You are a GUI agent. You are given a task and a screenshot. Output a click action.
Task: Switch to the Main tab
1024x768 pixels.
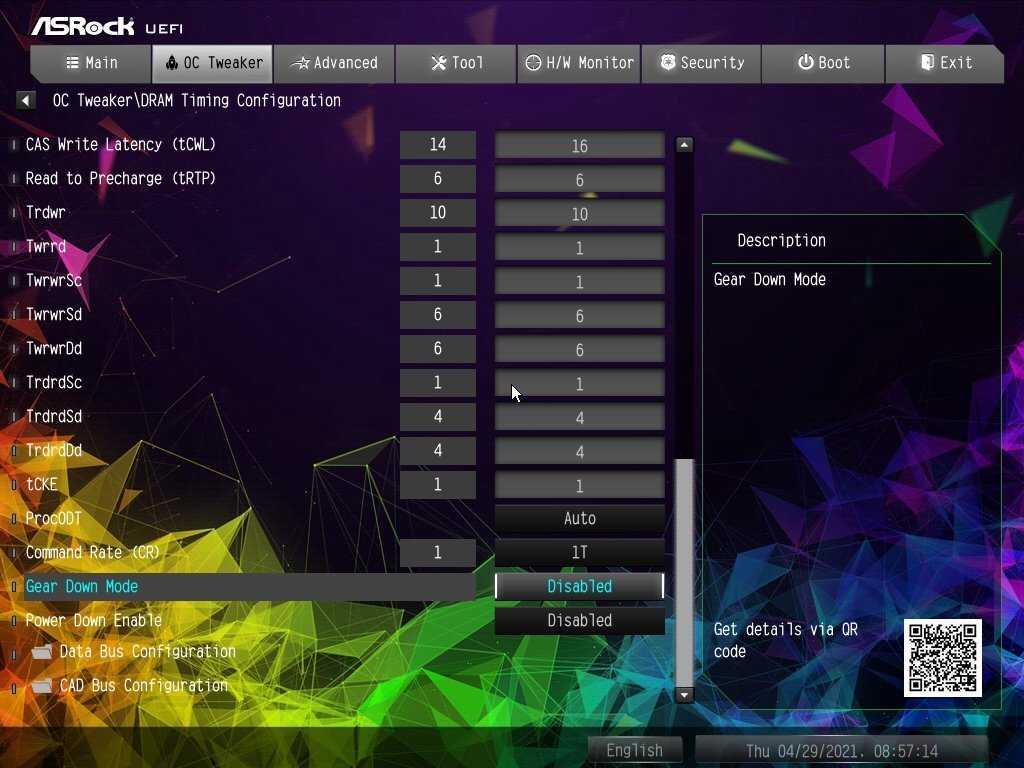click(91, 63)
